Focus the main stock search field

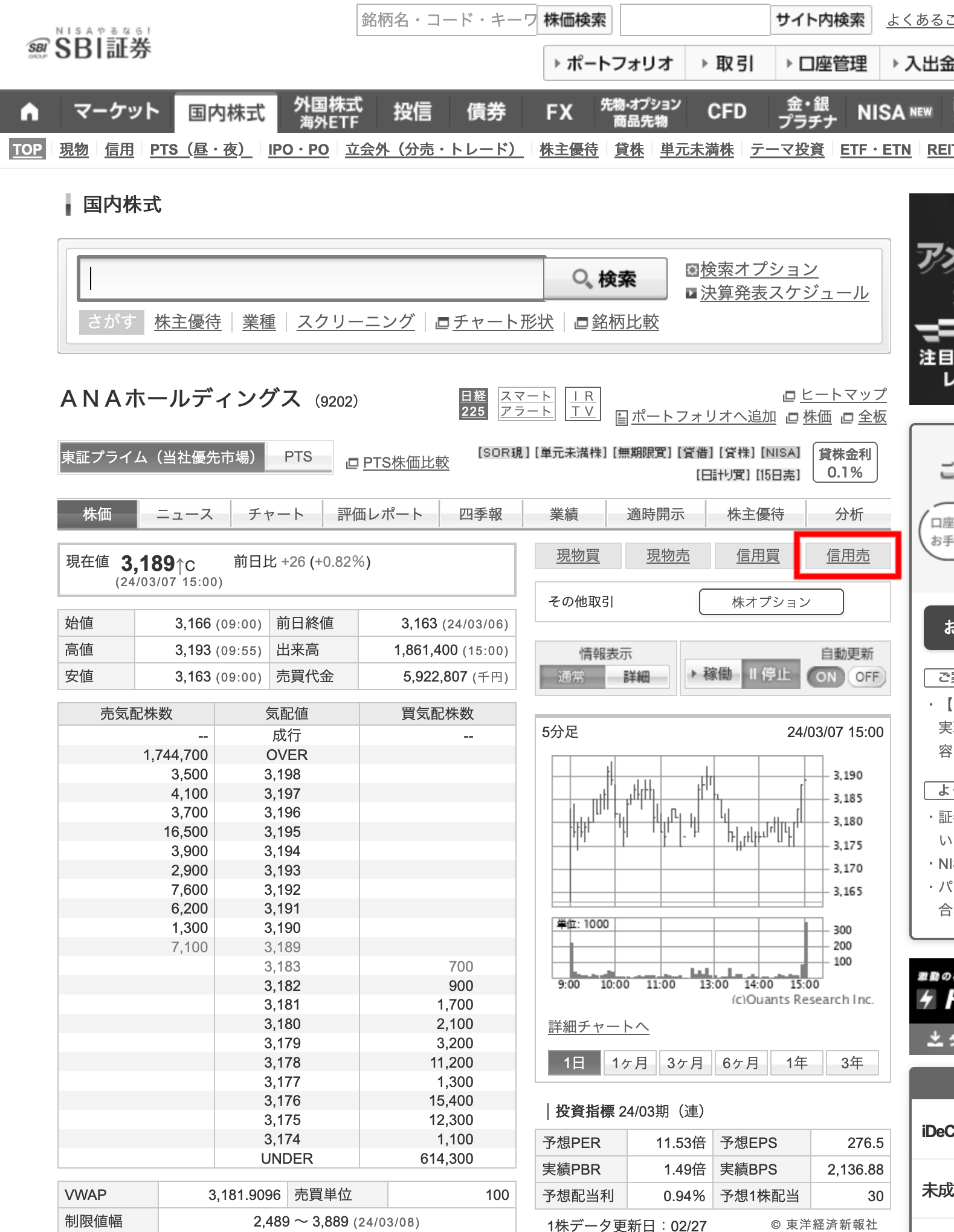tap(312, 279)
